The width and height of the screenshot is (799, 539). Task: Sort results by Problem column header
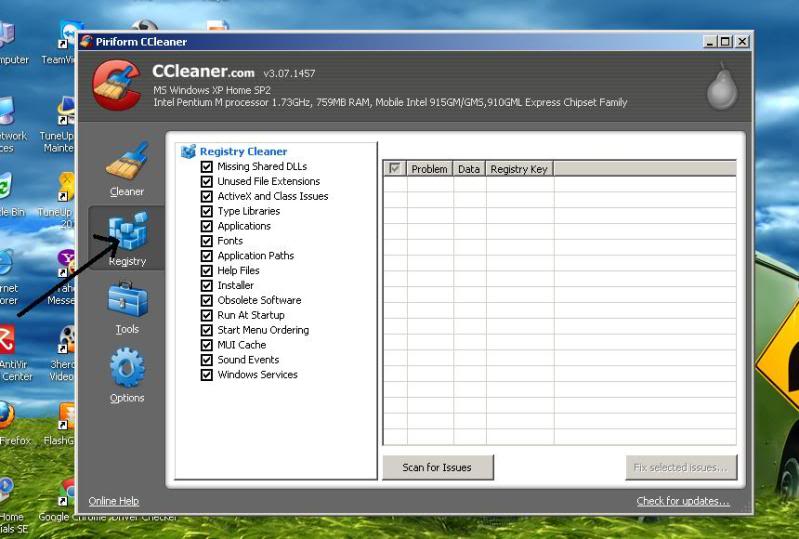click(x=429, y=169)
